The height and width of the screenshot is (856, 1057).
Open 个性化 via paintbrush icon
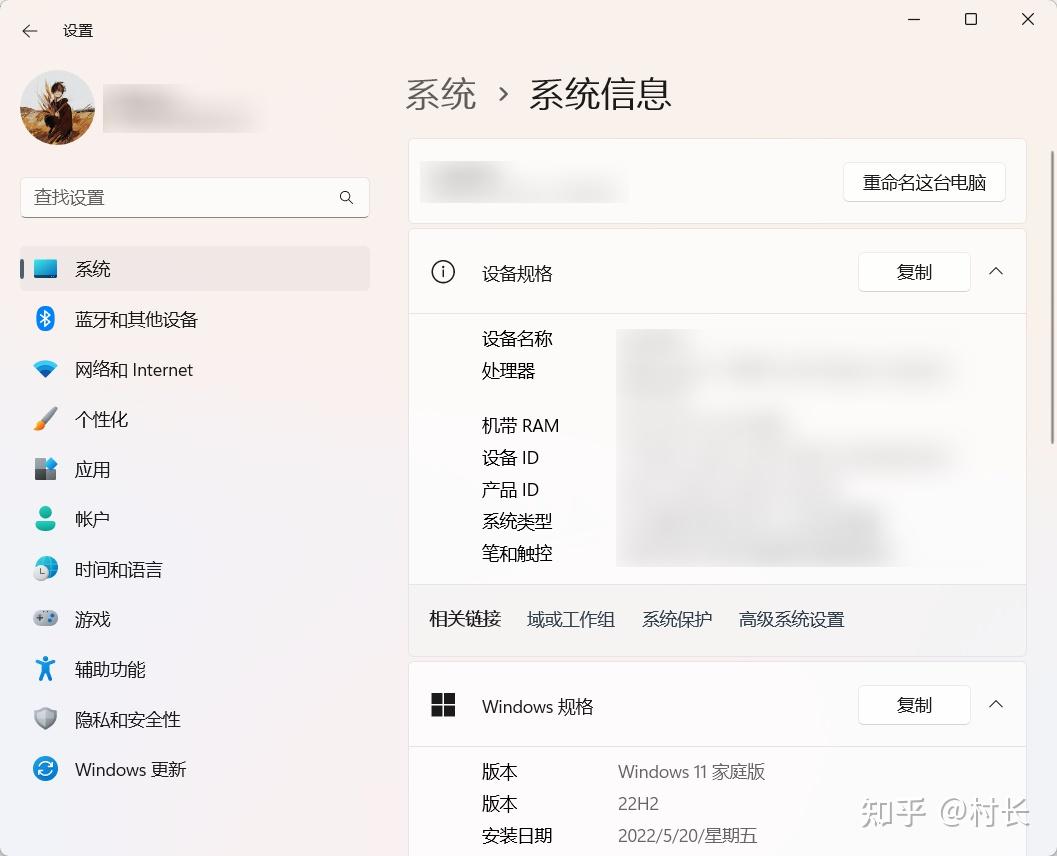click(x=45, y=419)
